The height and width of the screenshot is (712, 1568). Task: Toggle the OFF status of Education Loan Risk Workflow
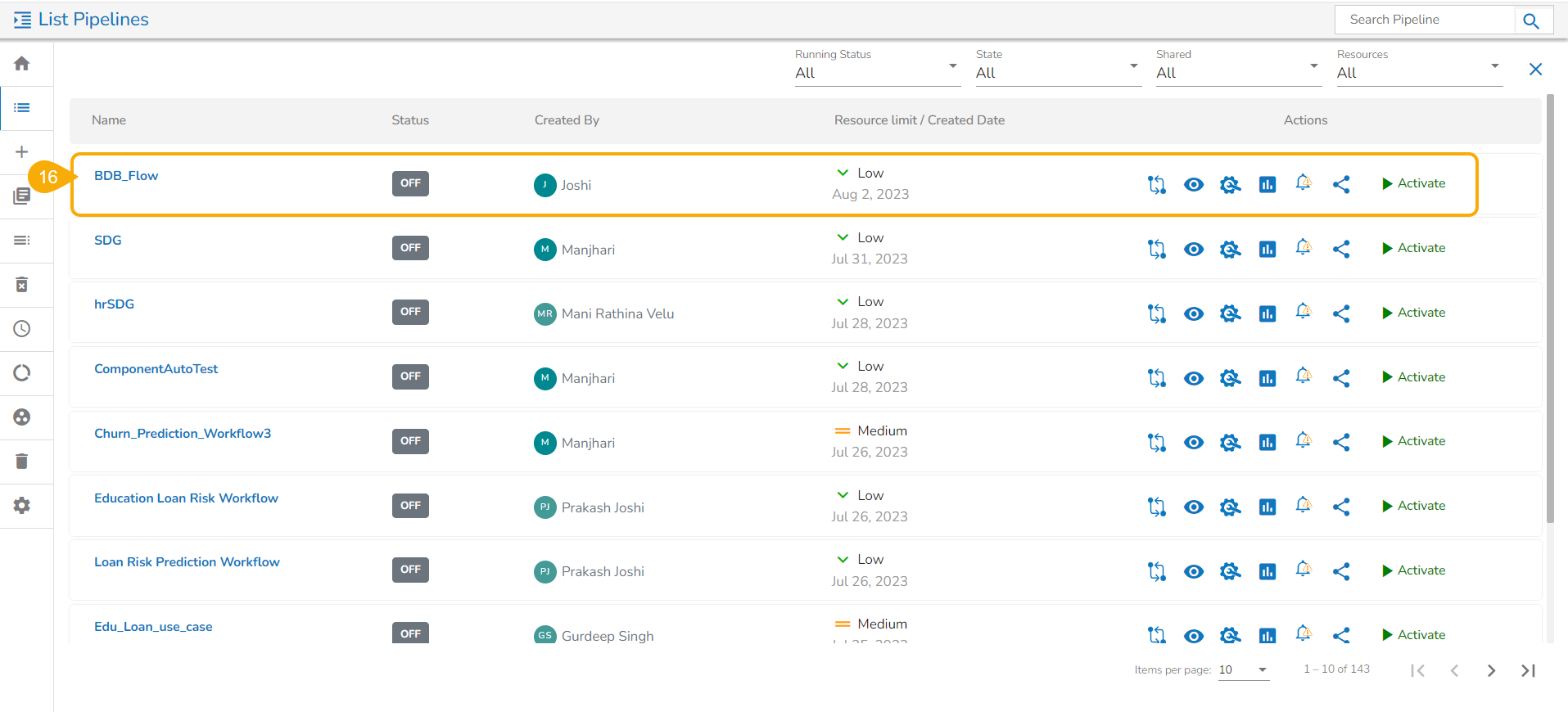coord(410,506)
